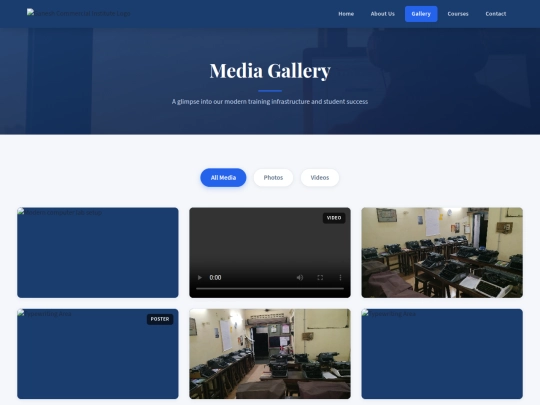Viewport: 540px width, 405px height.
Task: Click the Ganesh Commercial Institute logo
Action: (x=79, y=13)
